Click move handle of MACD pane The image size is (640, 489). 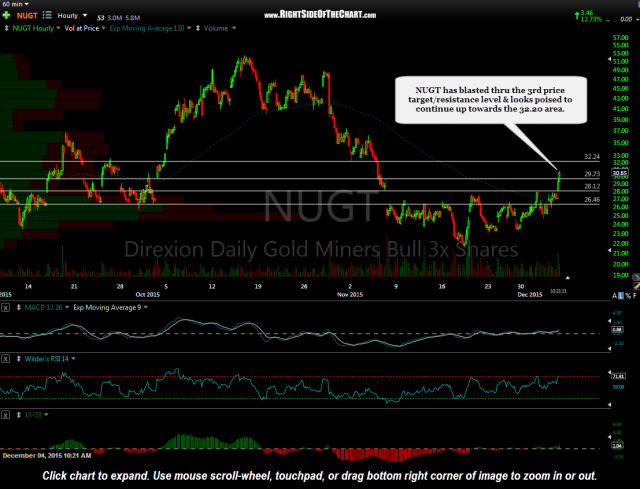(18, 307)
